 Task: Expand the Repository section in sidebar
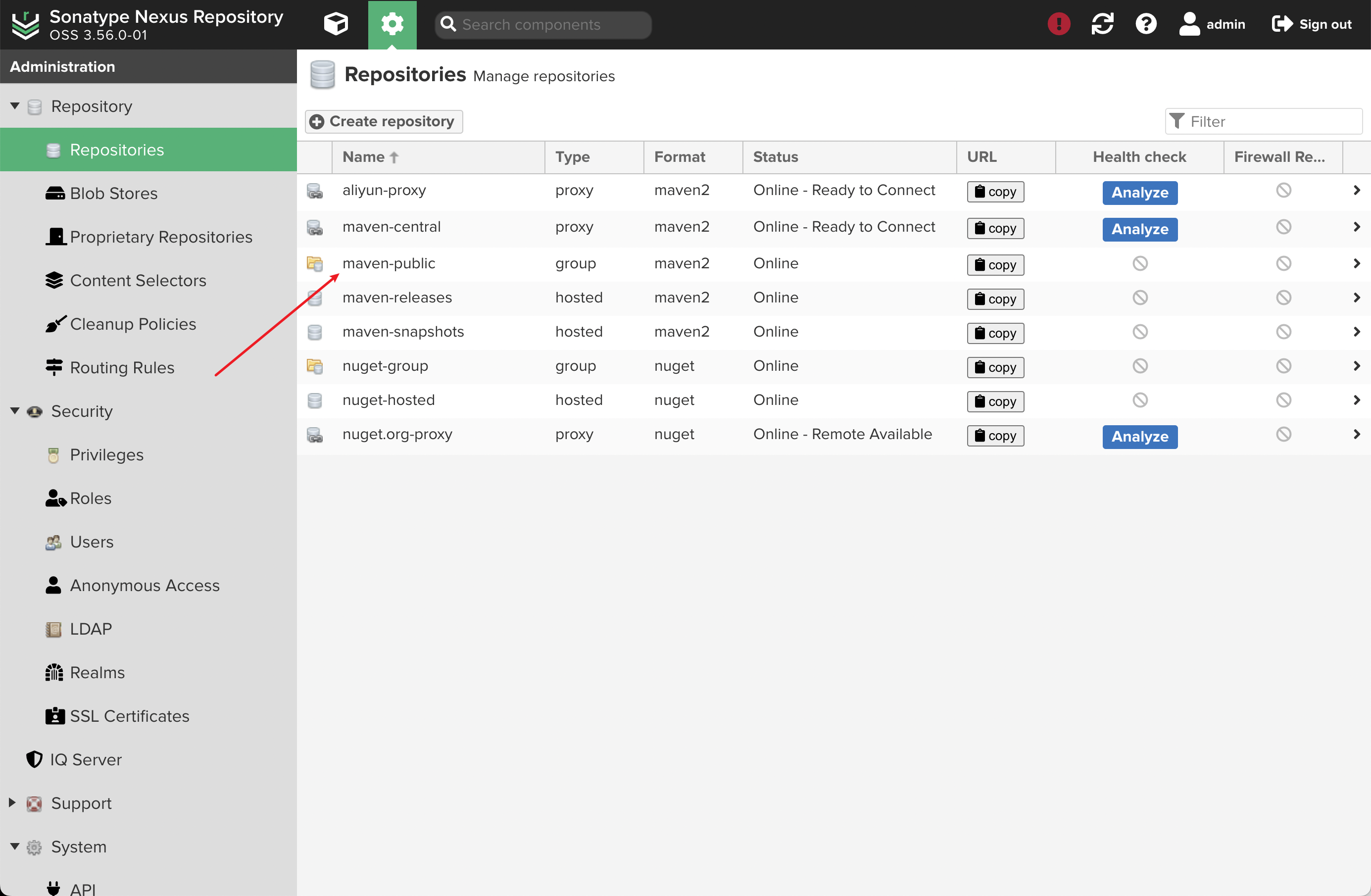[15, 106]
